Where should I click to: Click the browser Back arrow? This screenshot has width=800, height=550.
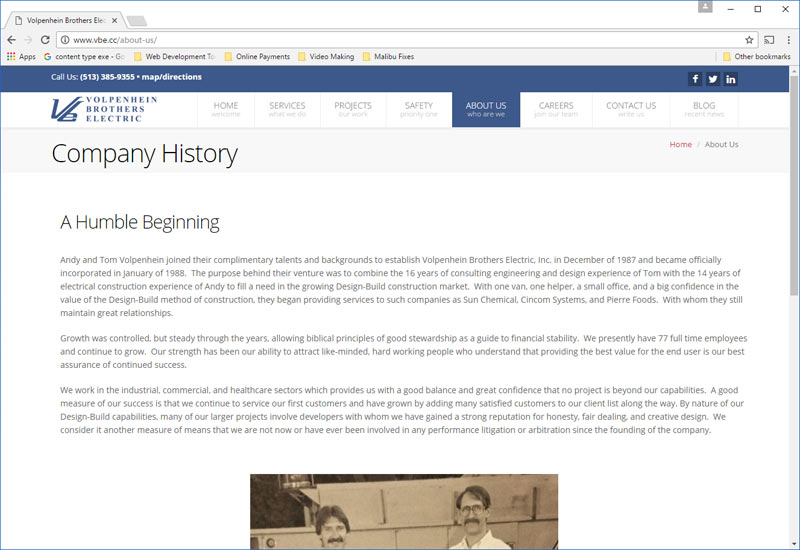point(11,40)
